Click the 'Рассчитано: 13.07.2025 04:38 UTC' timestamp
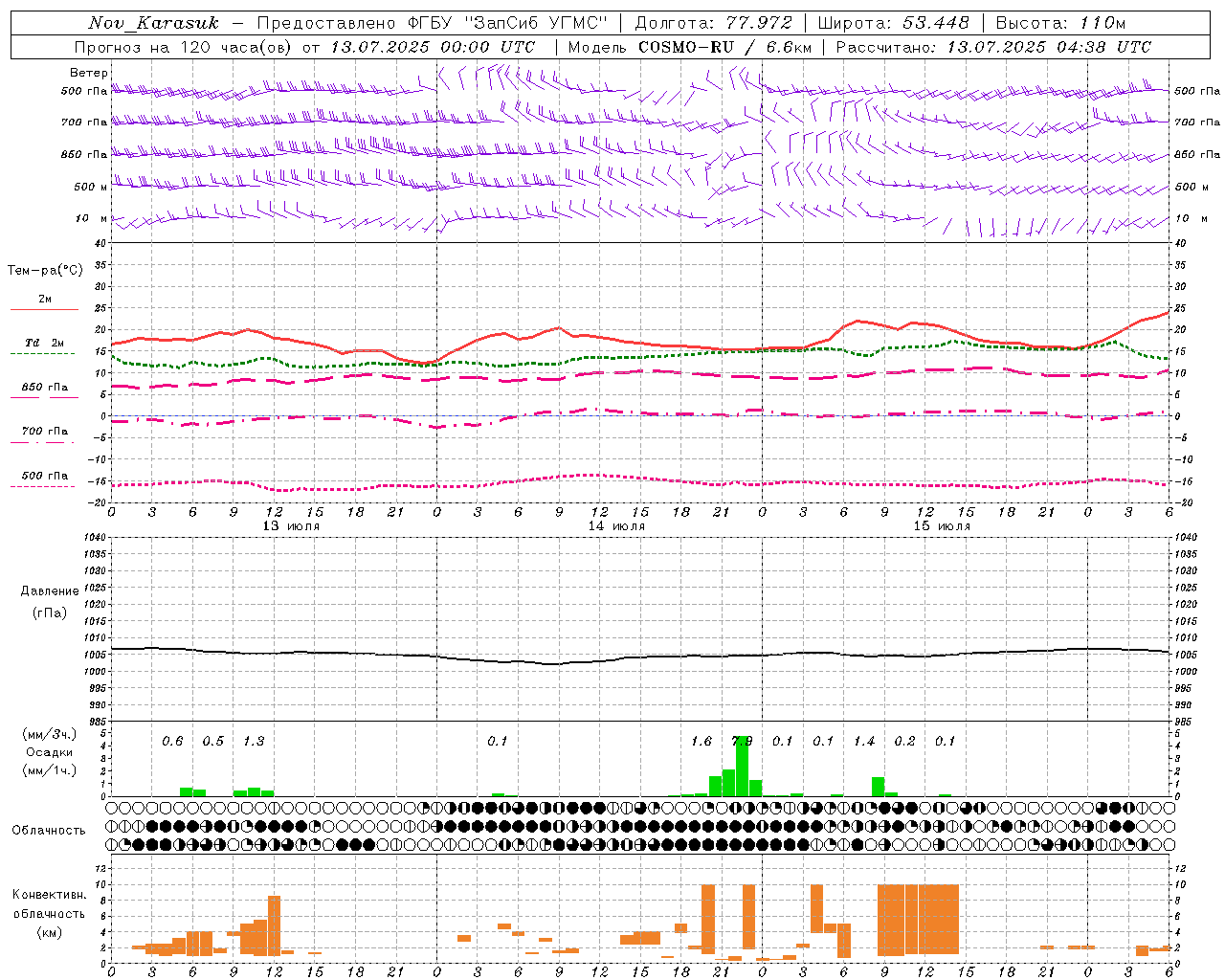 point(993,47)
